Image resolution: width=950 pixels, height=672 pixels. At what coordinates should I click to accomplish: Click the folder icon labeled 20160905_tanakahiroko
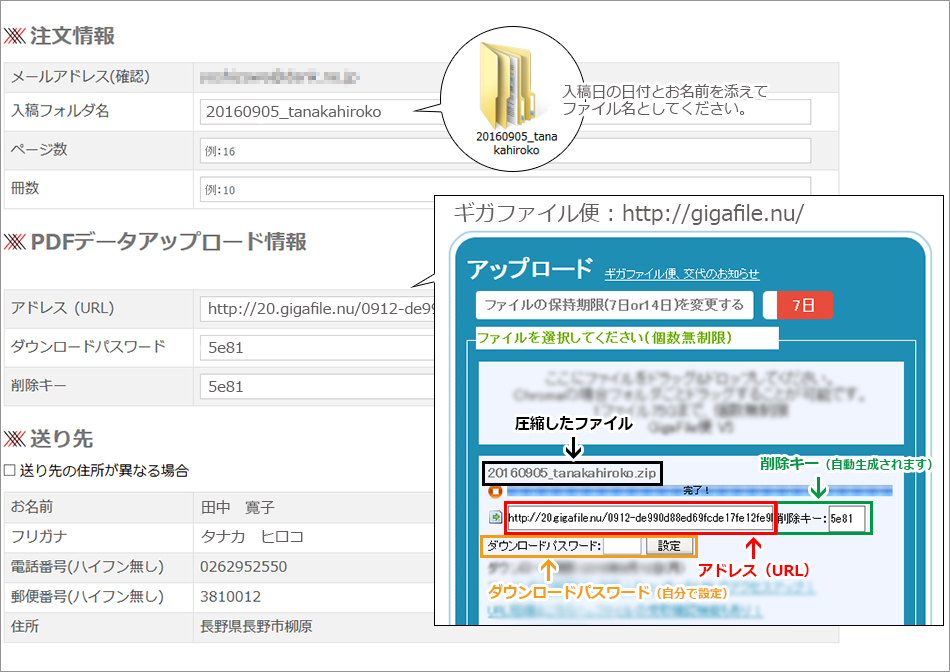coord(508,85)
